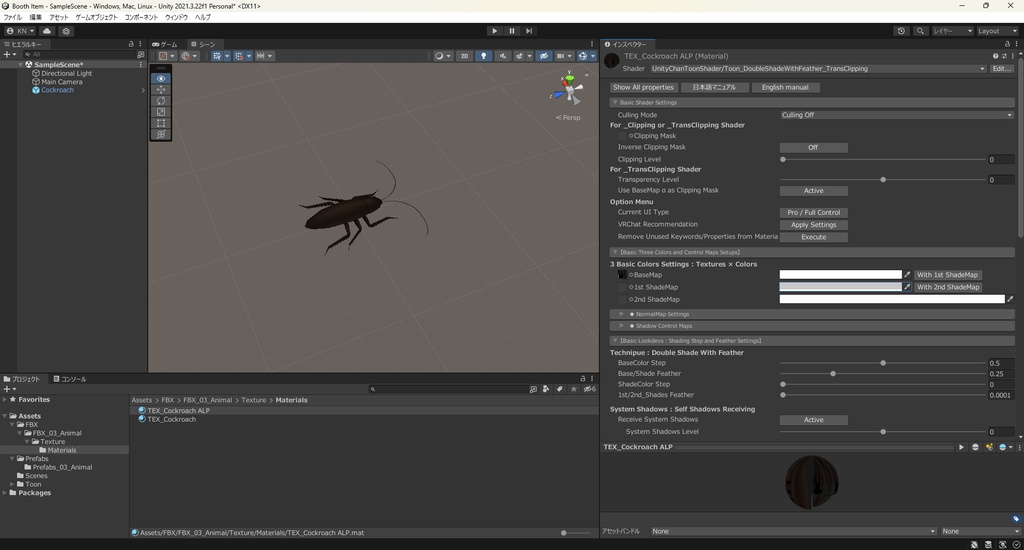This screenshot has height=550, width=1024.
Task: Select the Rotate tool in scene overlay
Action: tap(161, 101)
